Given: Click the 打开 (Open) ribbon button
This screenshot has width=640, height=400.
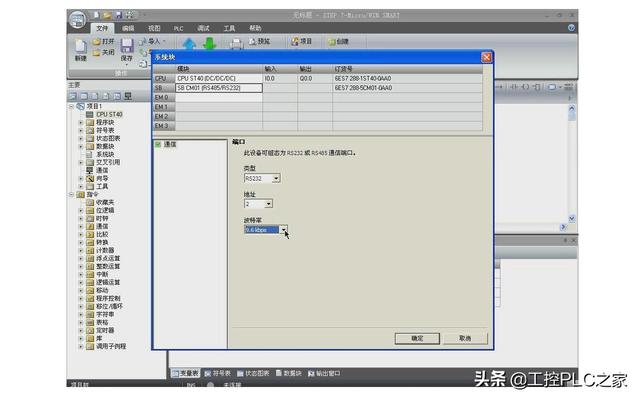Looking at the screenshot, I should pyautogui.click(x=104, y=42).
